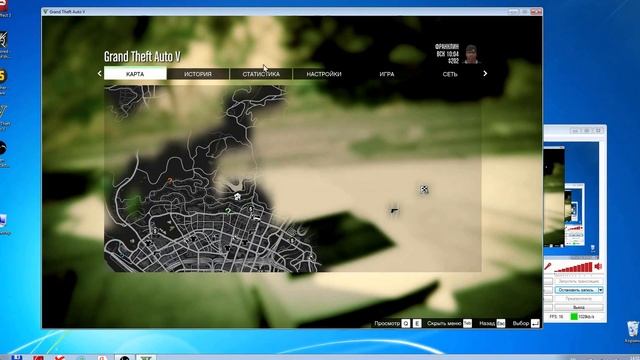Click the green status indicator in recorder
Screen dimensions: 640x360
(x=574, y=316)
